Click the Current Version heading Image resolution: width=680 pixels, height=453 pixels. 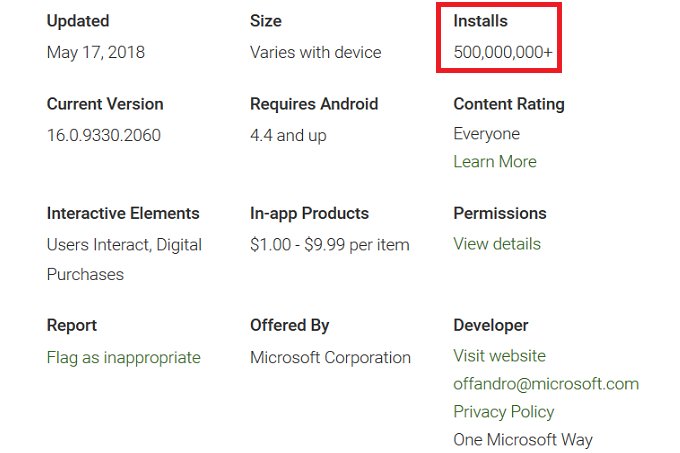click(x=105, y=104)
